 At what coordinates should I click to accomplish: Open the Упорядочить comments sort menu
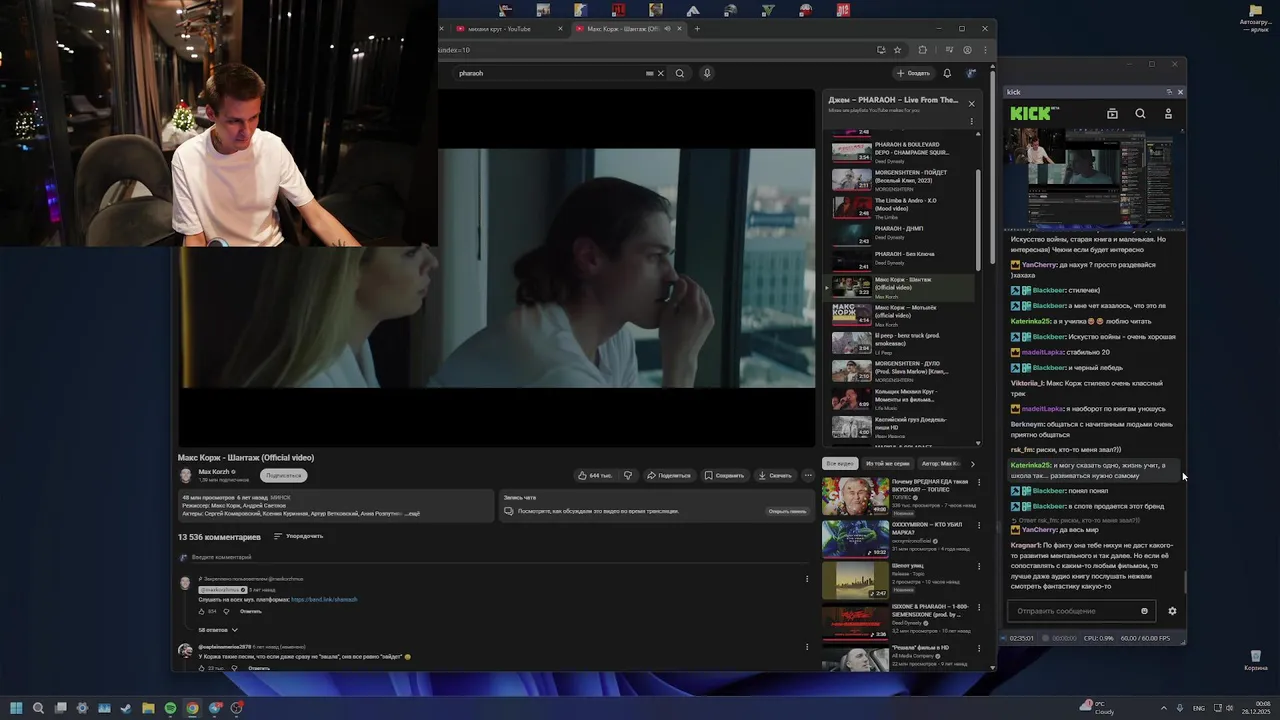click(298, 536)
